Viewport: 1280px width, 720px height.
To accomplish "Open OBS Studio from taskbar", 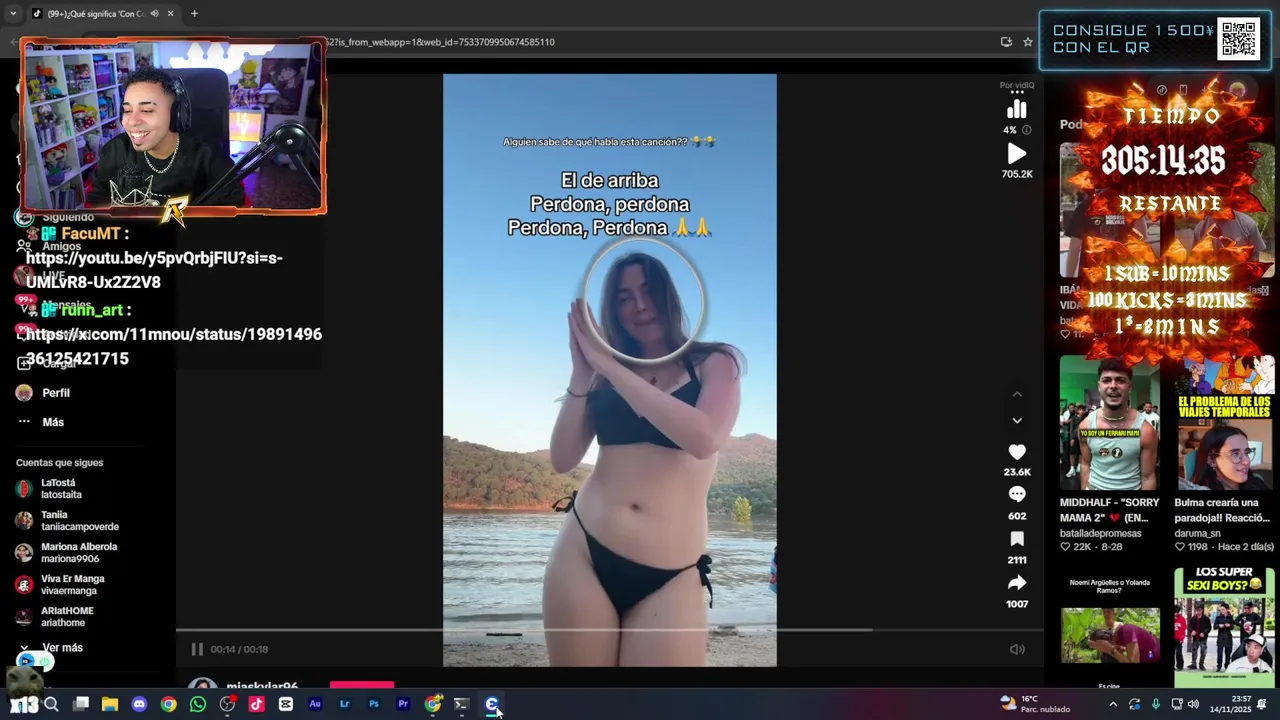I will tap(227, 704).
